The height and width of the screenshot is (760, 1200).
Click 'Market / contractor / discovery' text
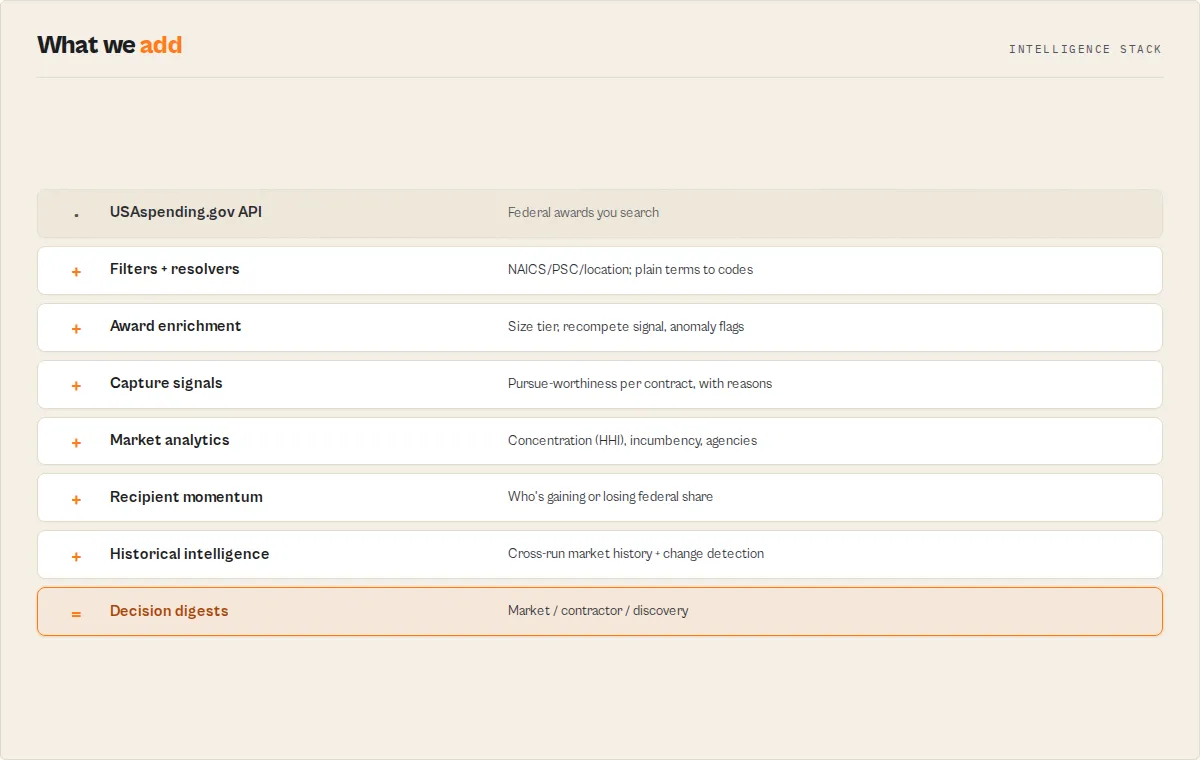[x=598, y=611]
